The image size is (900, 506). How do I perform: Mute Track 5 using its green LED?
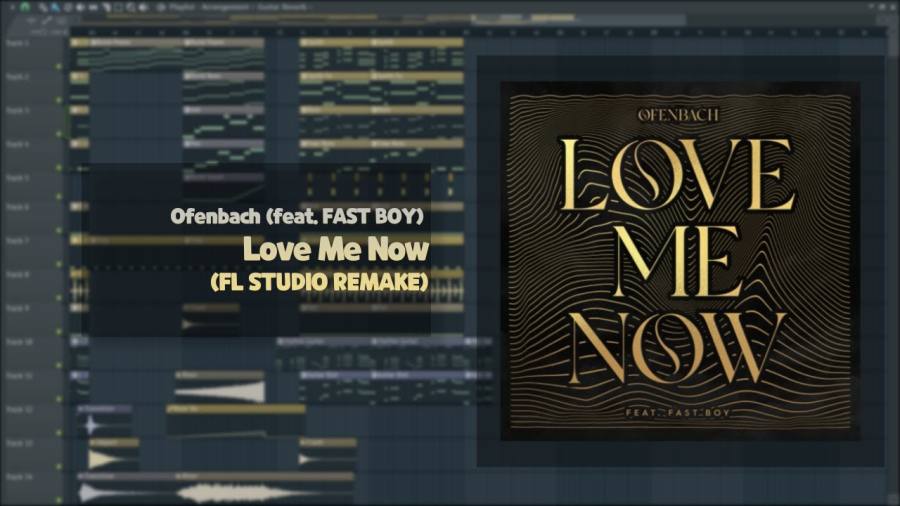pos(59,196)
